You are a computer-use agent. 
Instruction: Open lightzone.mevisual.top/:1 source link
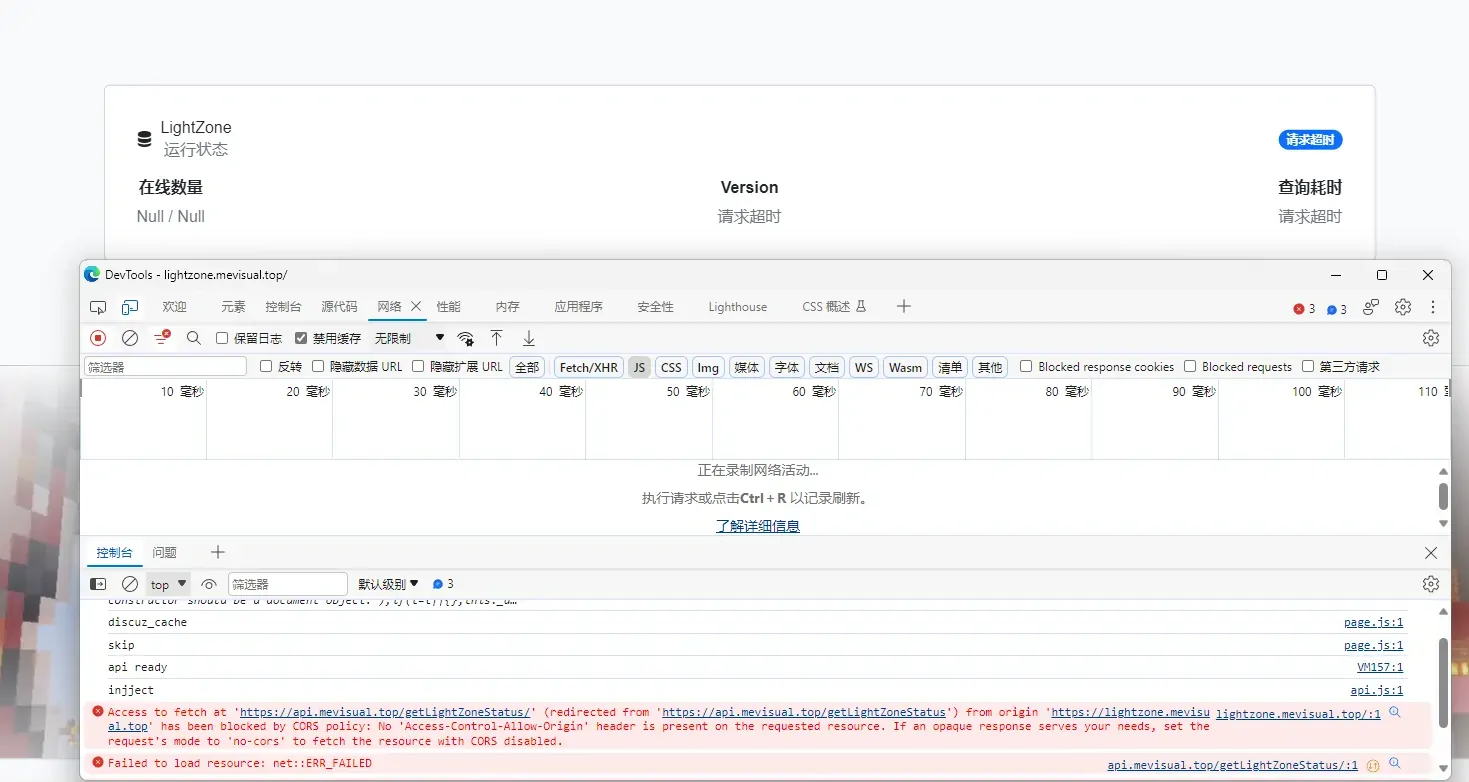click(x=1298, y=714)
